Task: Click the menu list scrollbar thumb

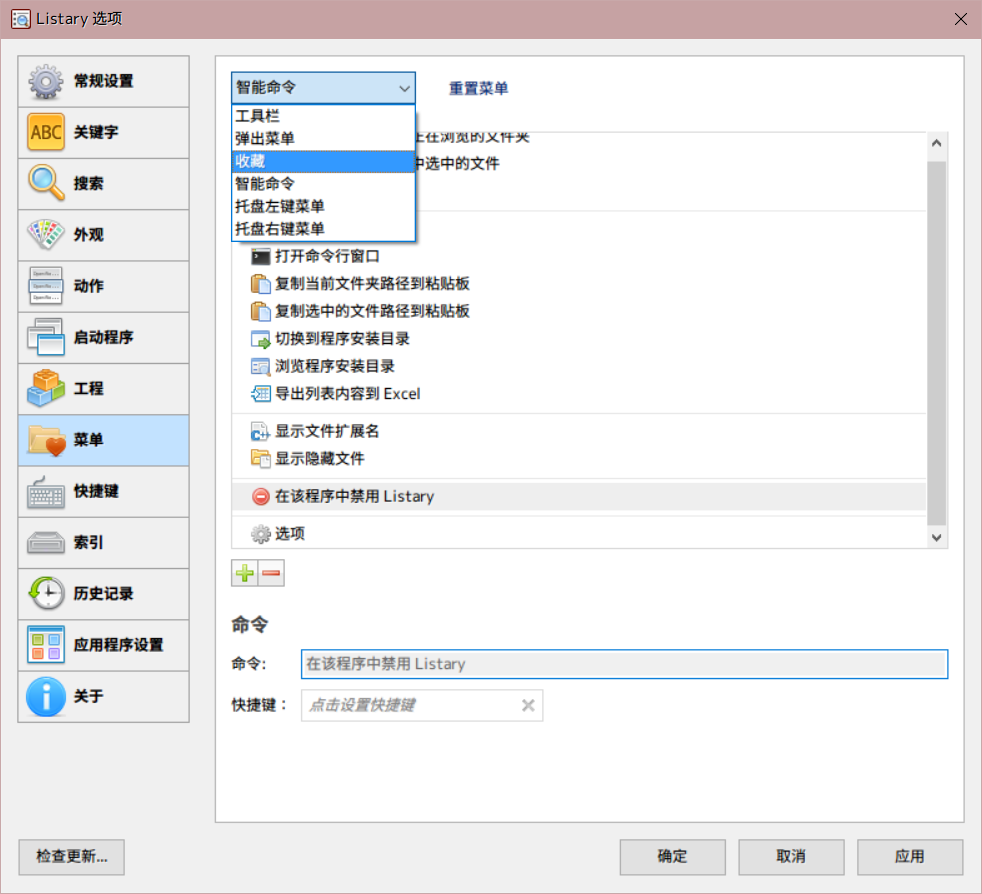Action: (x=936, y=343)
